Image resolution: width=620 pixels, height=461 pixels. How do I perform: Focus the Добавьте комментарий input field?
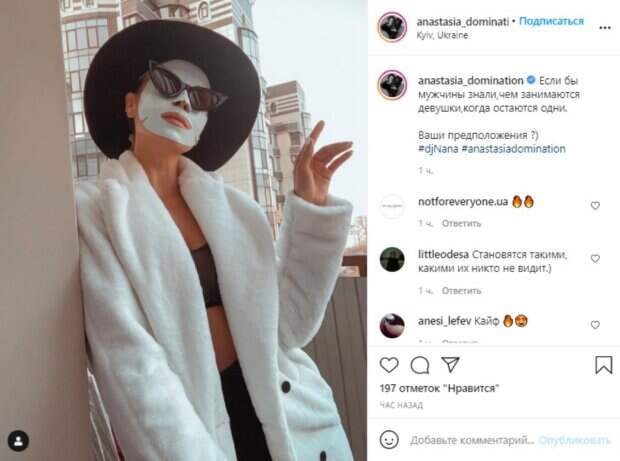(x=472, y=440)
